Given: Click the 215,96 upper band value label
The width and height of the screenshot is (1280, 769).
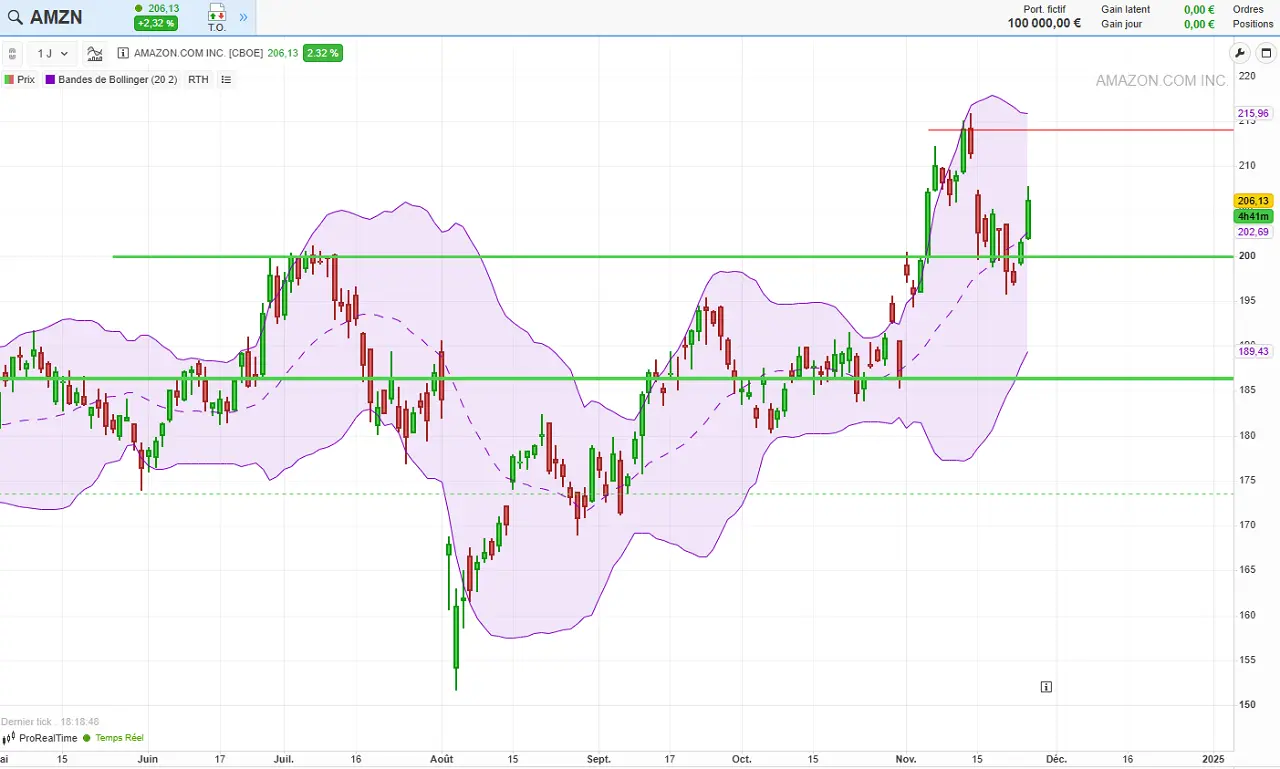Looking at the screenshot, I should coord(1253,114).
